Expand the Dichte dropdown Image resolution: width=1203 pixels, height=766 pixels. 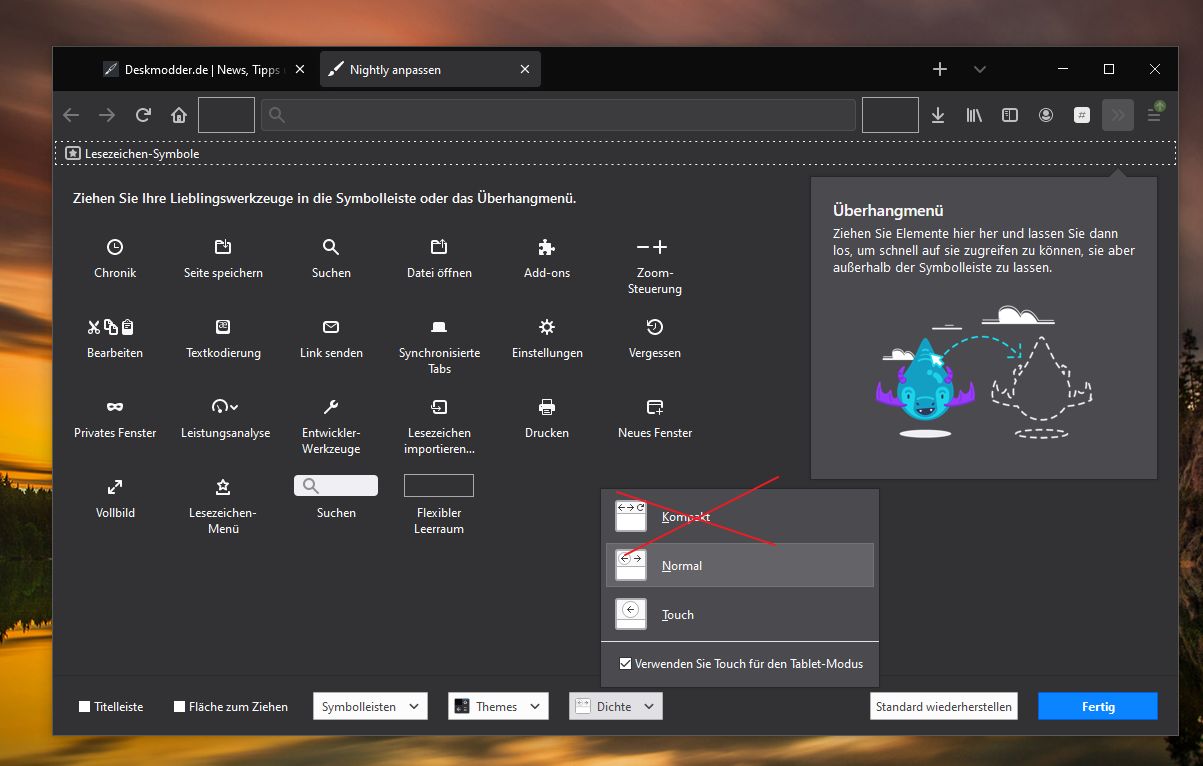click(x=616, y=706)
